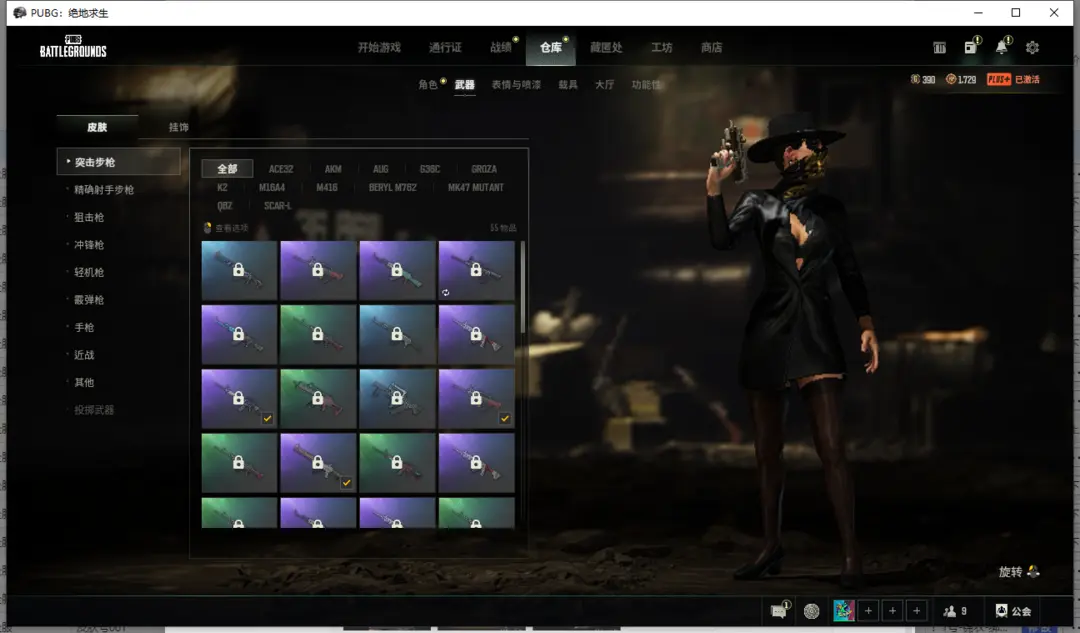
Task: Click the PUBG app icon in title bar
Action: [x=19, y=12]
